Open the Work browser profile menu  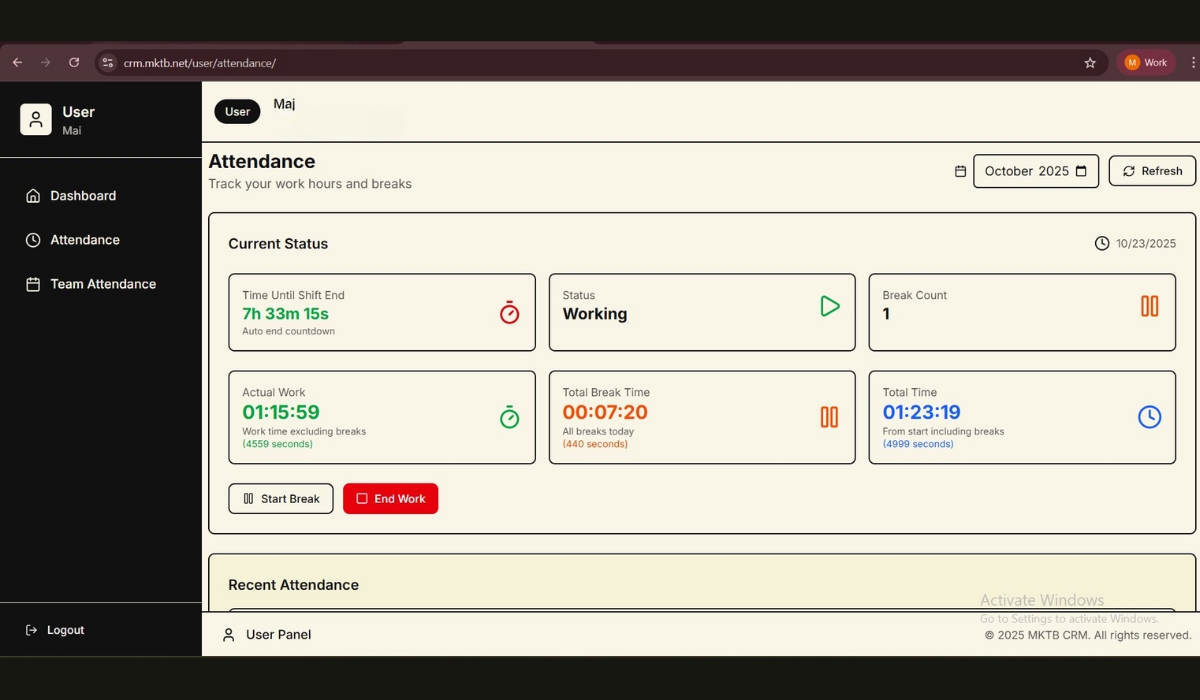click(x=1146, y=63)
